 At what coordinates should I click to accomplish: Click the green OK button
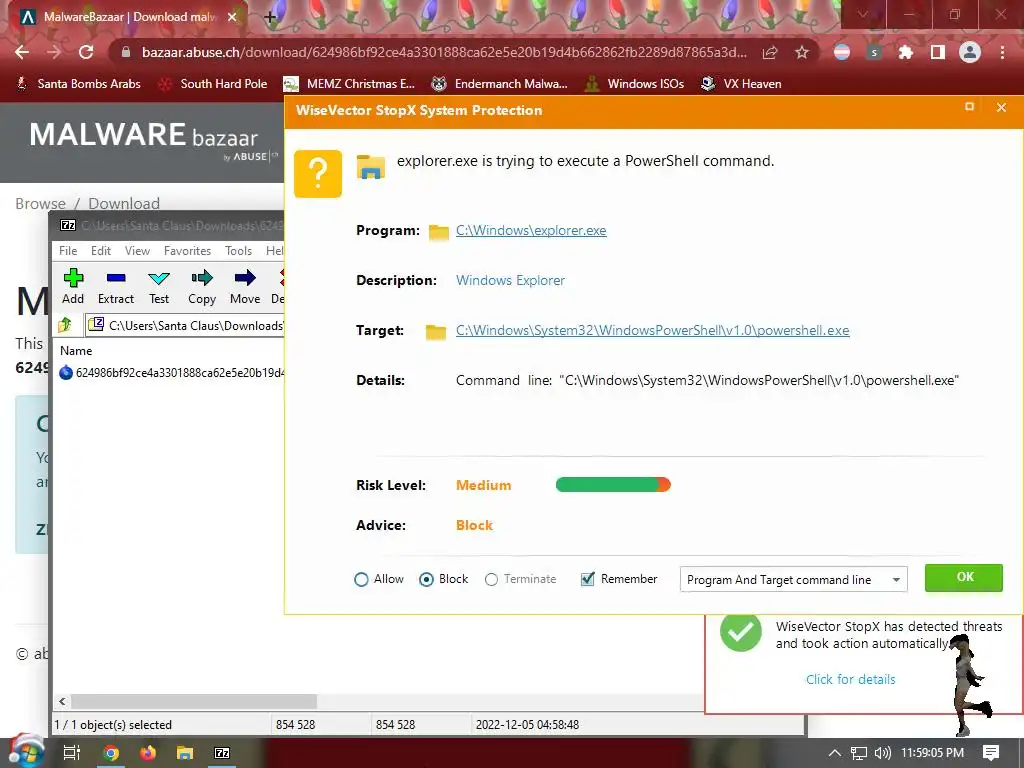coord(964,577)
